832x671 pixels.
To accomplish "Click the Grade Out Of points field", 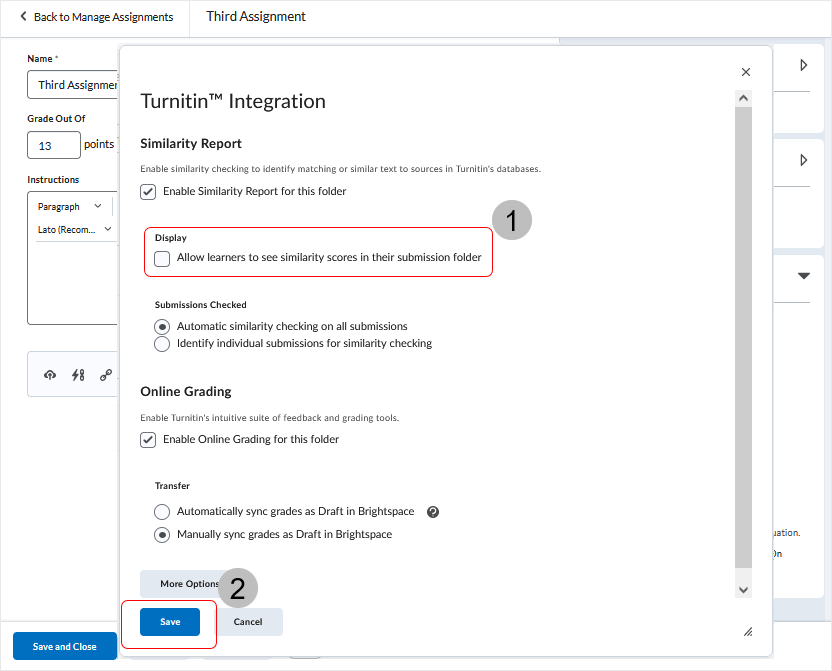I will [54, 145].
